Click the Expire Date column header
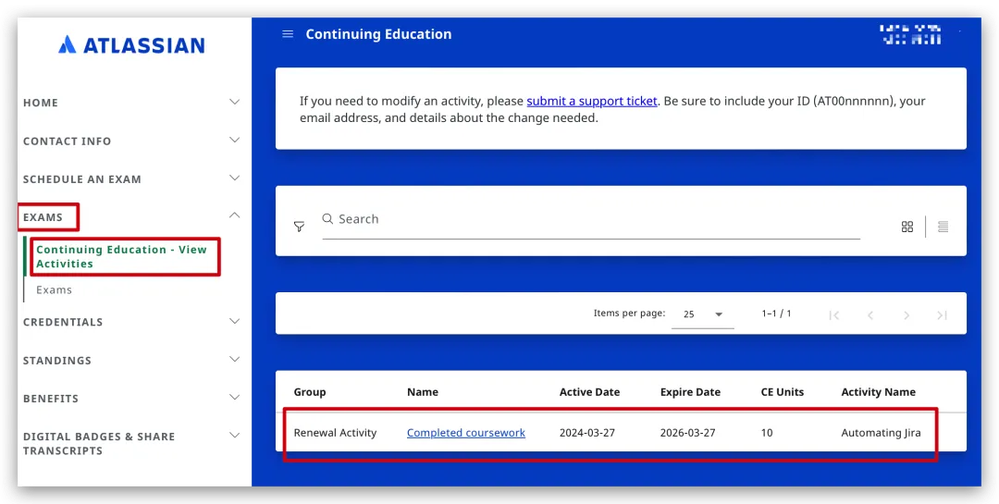Viewport: 999px width, 504px height. tap(690, 392)
